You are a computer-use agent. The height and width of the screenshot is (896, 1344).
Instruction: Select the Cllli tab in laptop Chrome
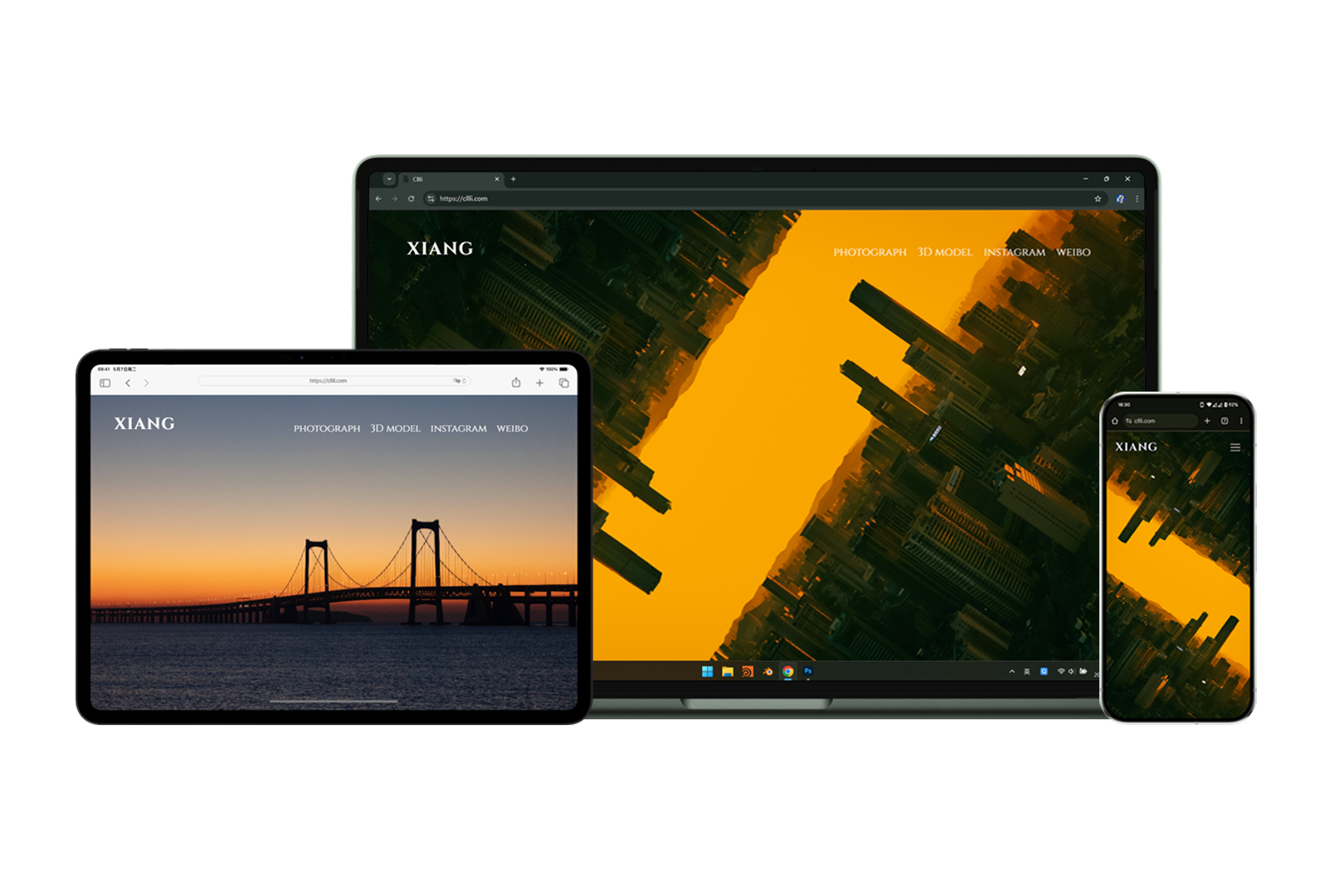click(452, 178)
